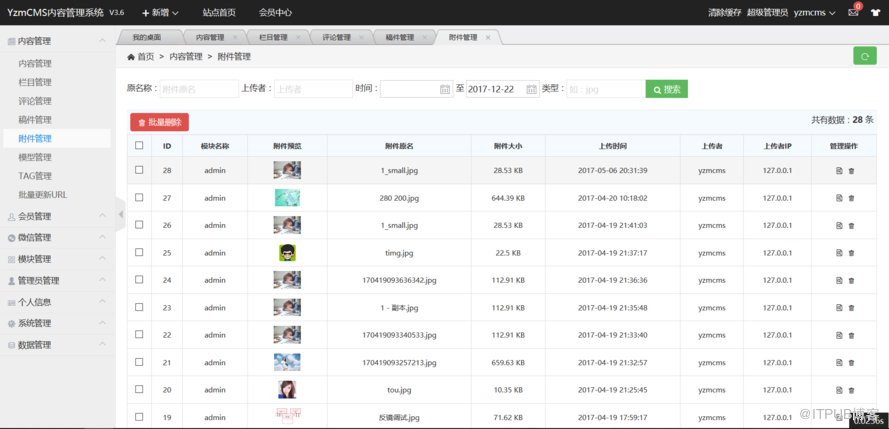Go to 站点首页 in top bar
This screenshot has height=429, width=889.
tap(219, 12)
